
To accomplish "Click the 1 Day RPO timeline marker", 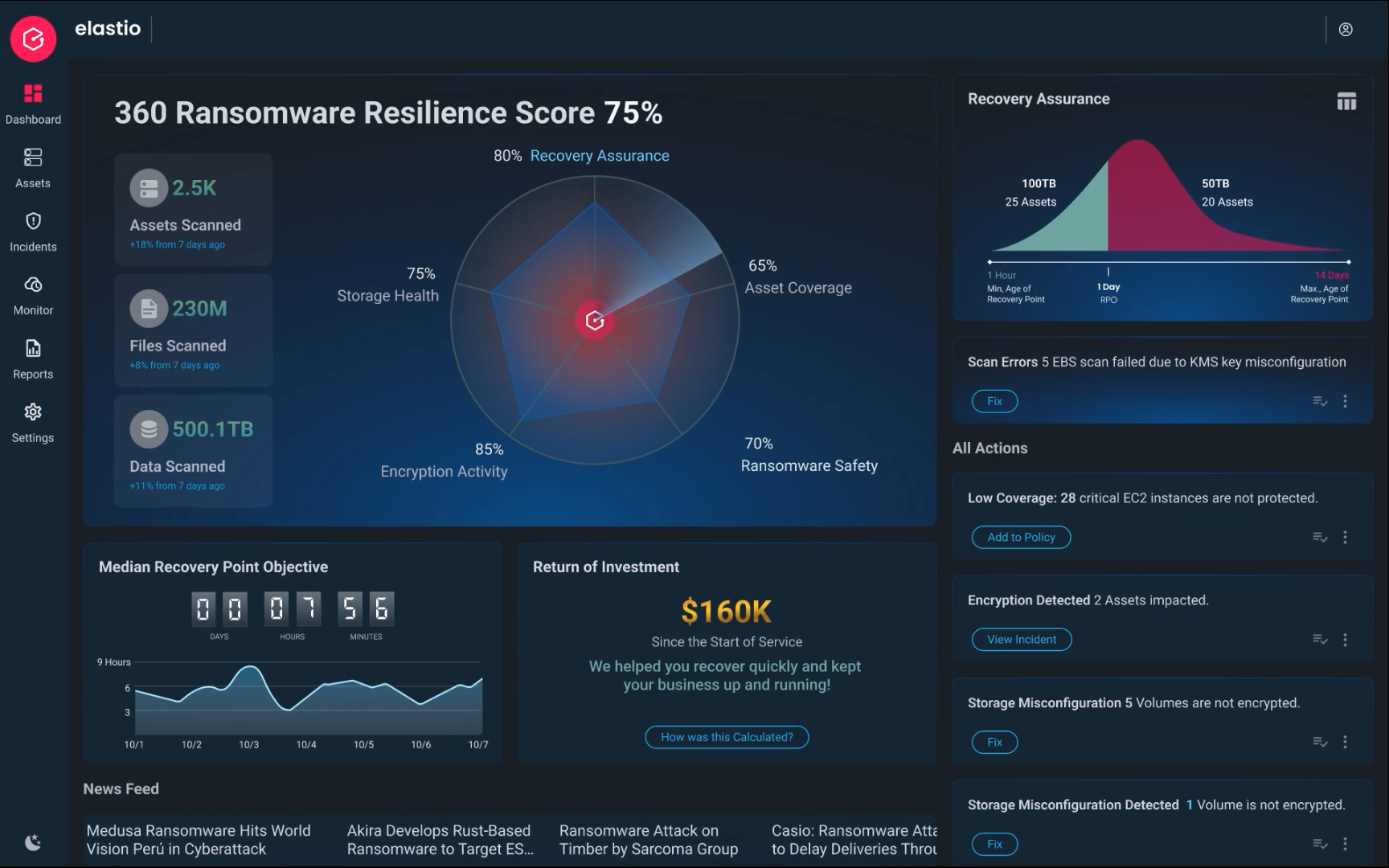I will point(1108,273).
